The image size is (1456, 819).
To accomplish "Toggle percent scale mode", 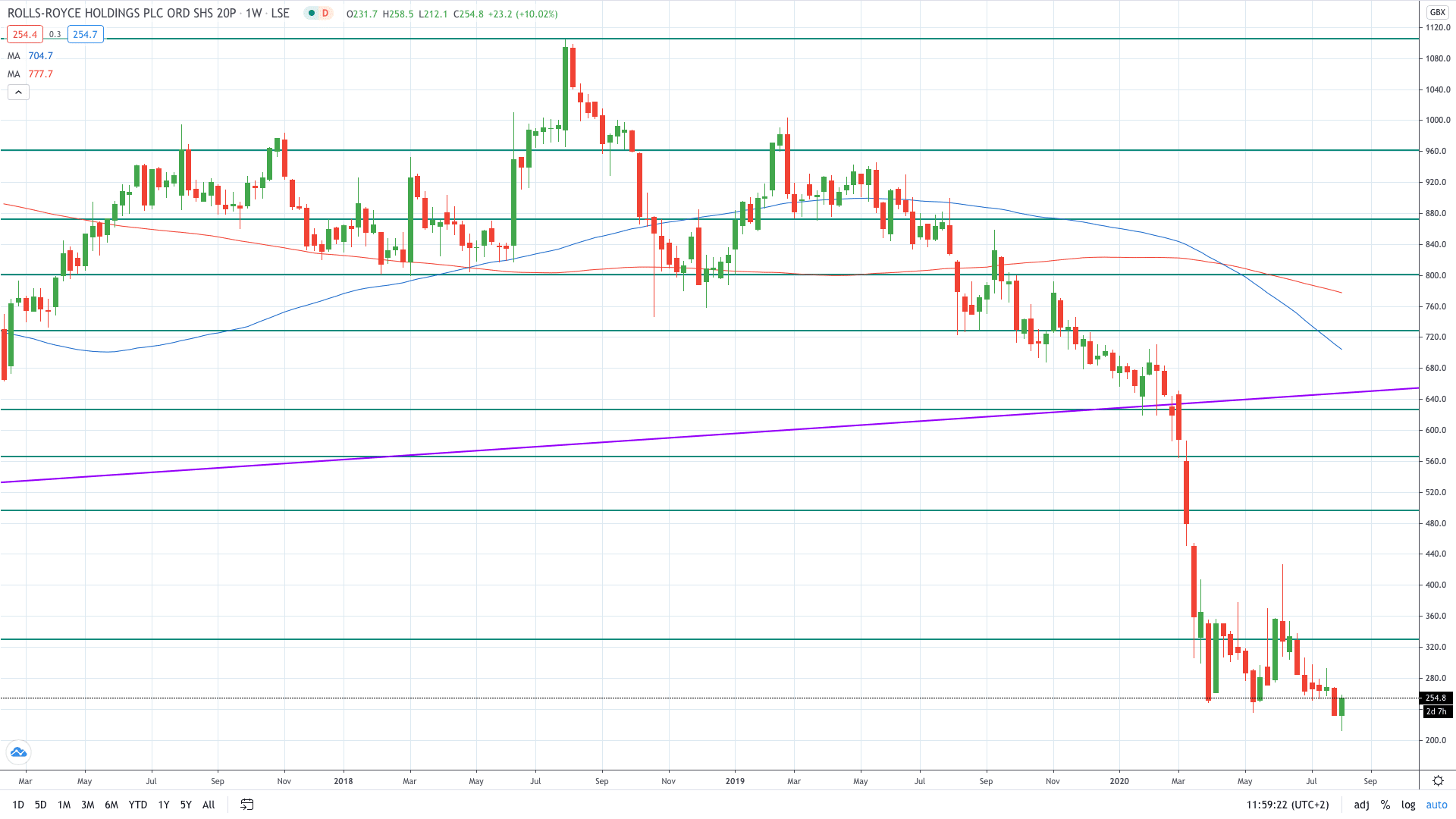I will [x=1385, y=805].
